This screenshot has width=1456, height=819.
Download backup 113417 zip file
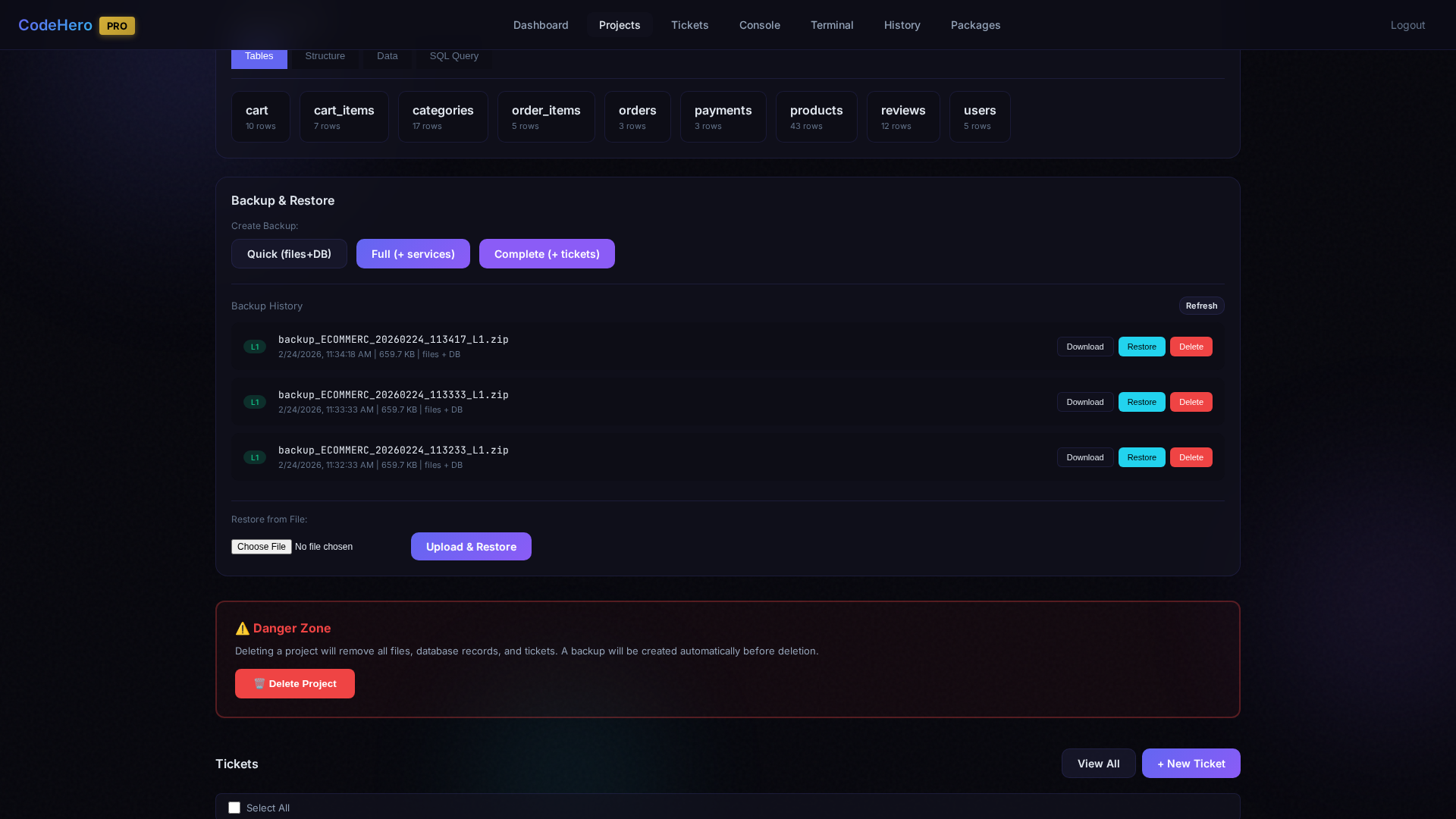point(1084,347)
